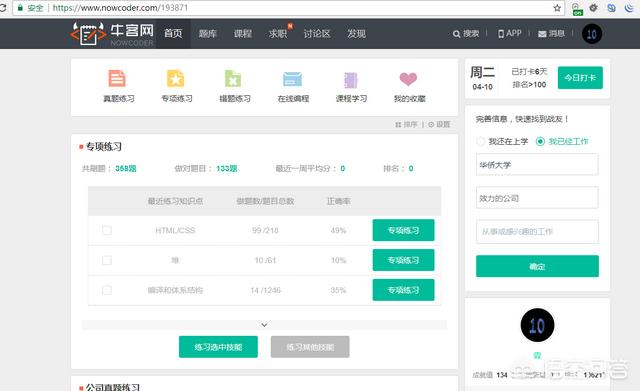Image resolution: width=640 pixels, height=391 pixels.
Task: Click the secure lock icon
Action: tap(20, 8)
